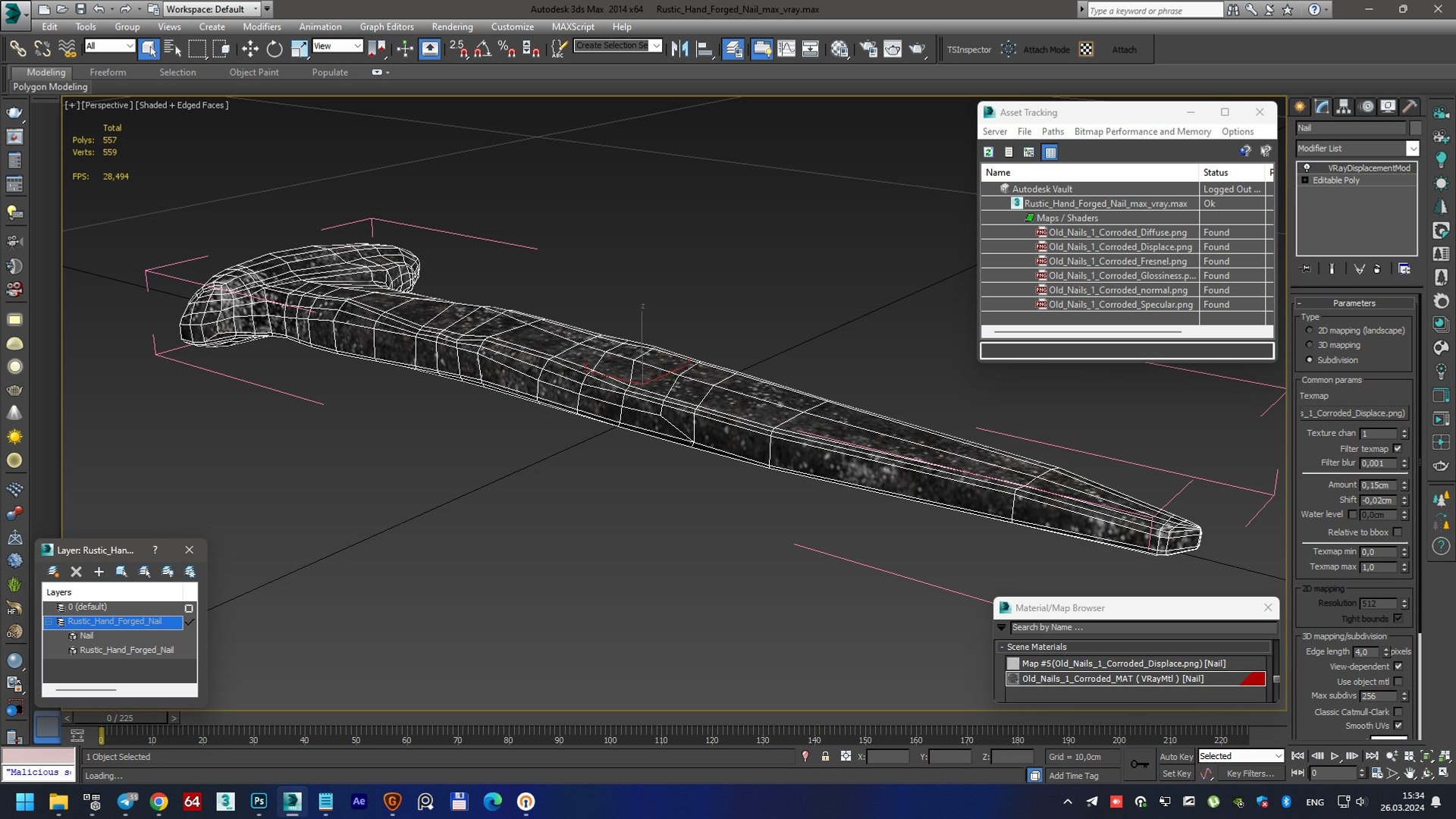Select Subdivision type radio button
The width and height of the screenshot is (1456, 819).
(x=1309, y=360)
